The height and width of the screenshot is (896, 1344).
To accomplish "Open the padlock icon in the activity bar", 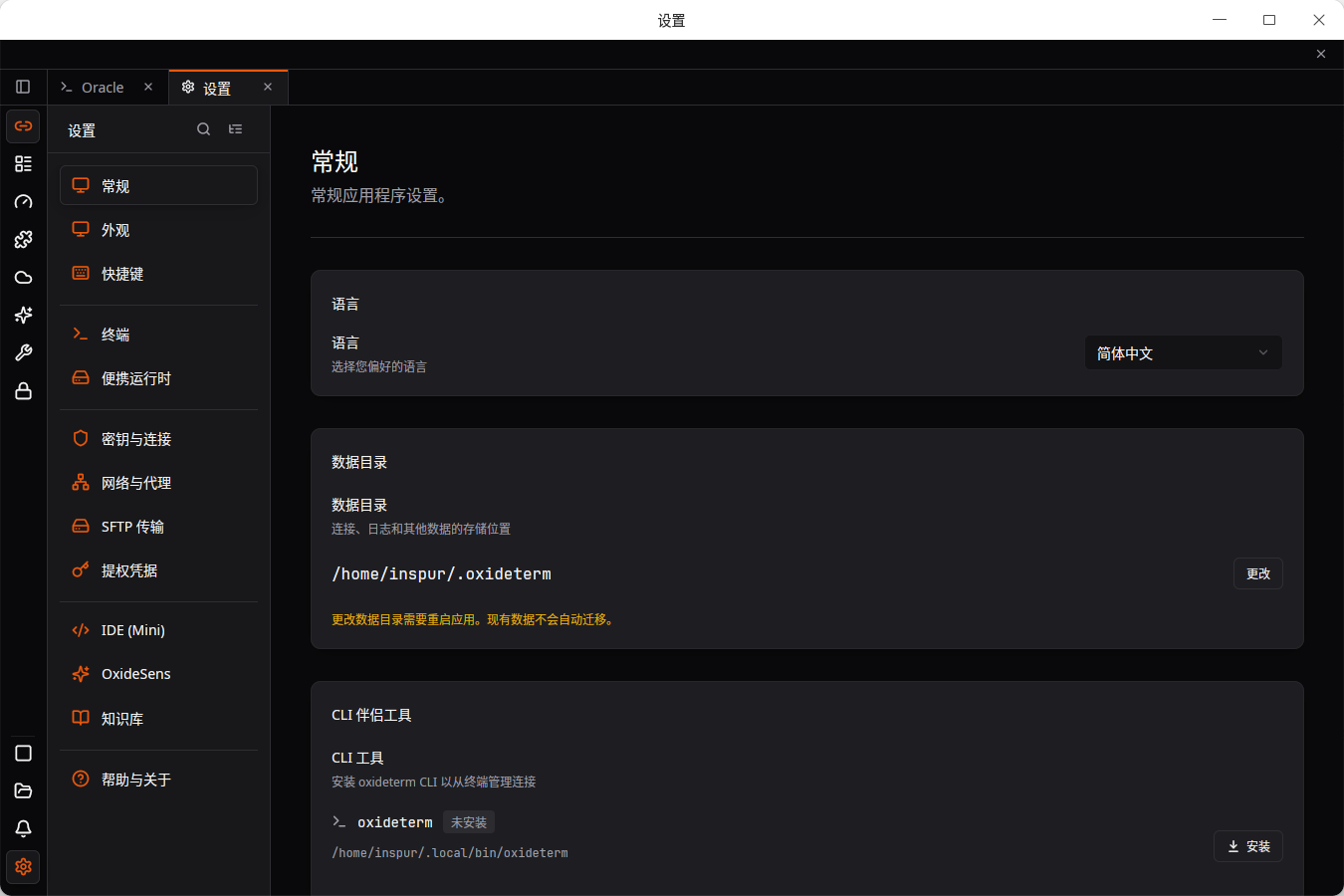I will pyautogui.click(x=23, y=391).
